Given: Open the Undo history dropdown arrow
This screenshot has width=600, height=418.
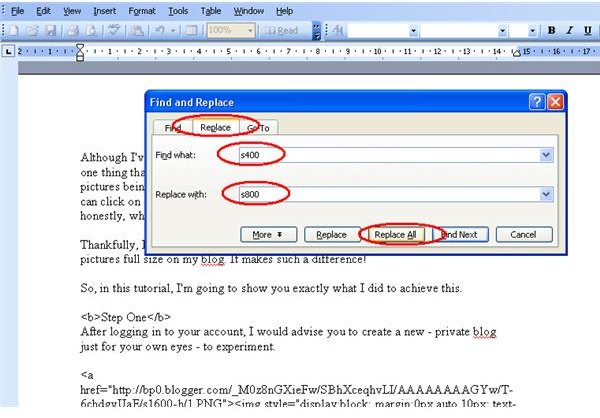Looking at the screenshot, I should pos(173,31).
